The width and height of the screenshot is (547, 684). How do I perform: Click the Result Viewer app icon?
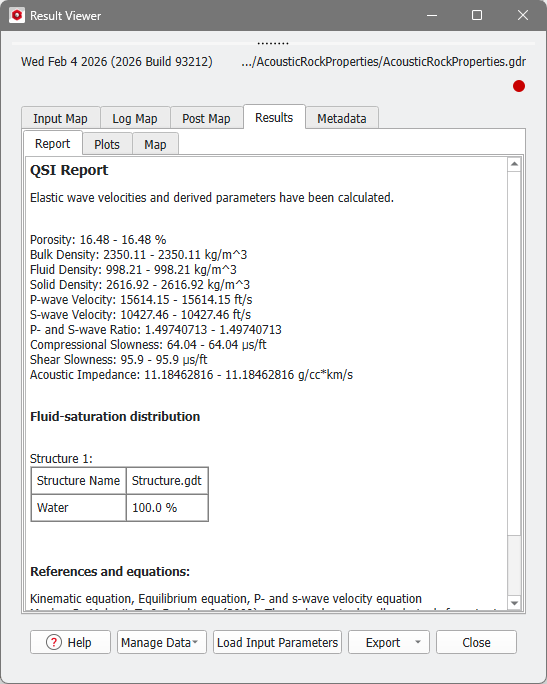tap(17, 16)
